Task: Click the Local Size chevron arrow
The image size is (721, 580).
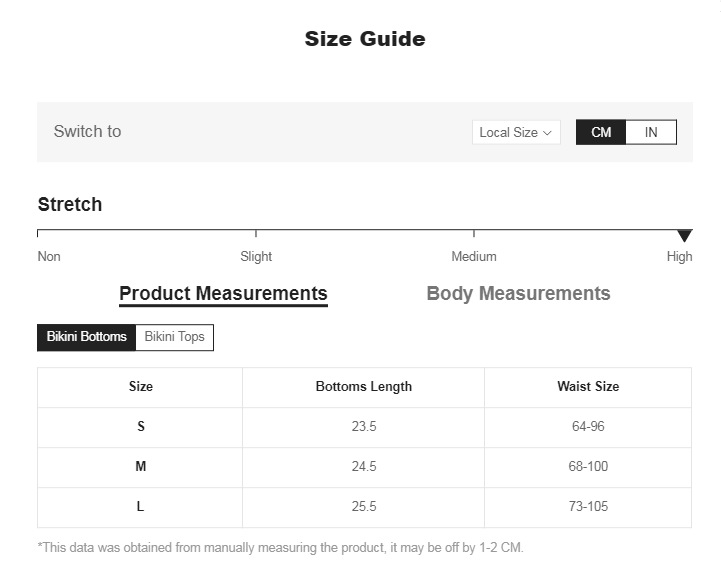Action: [x=548, y=133]
